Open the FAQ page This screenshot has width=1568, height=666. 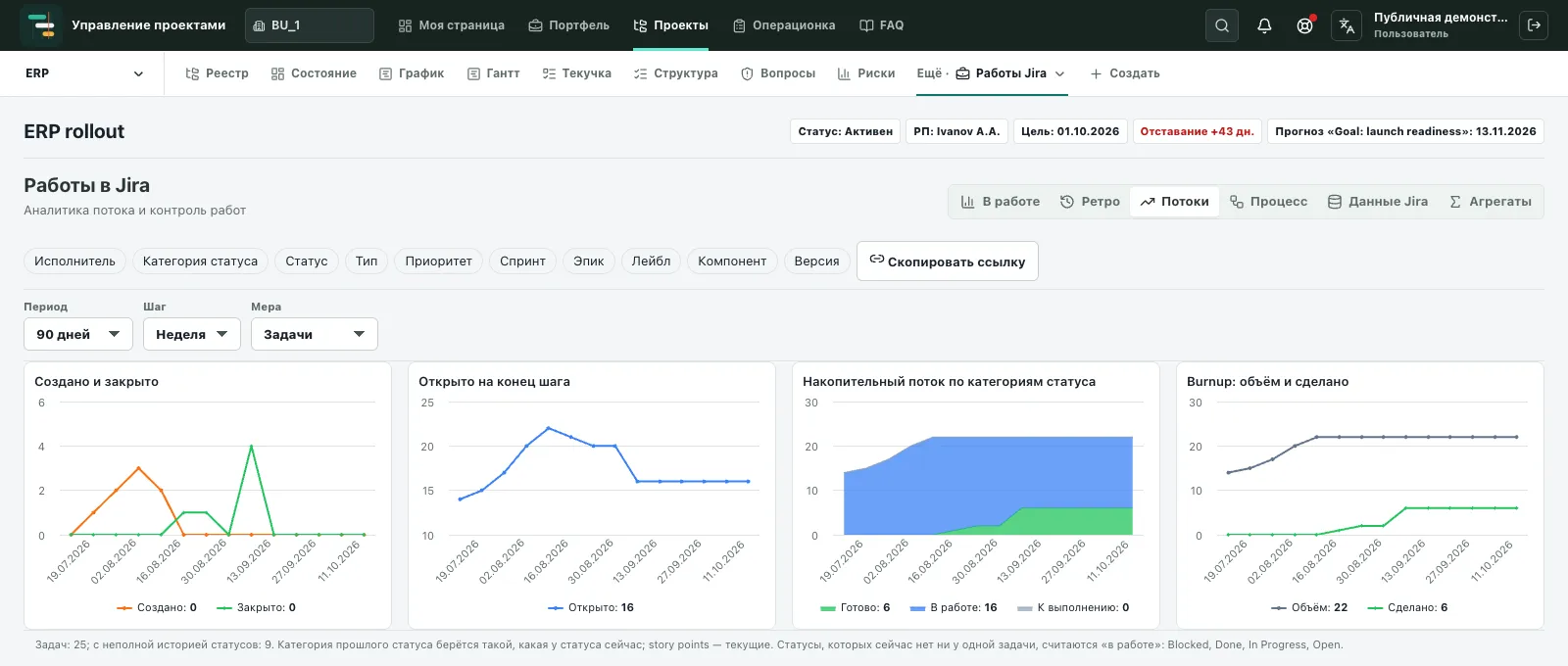tap(882, 25)
